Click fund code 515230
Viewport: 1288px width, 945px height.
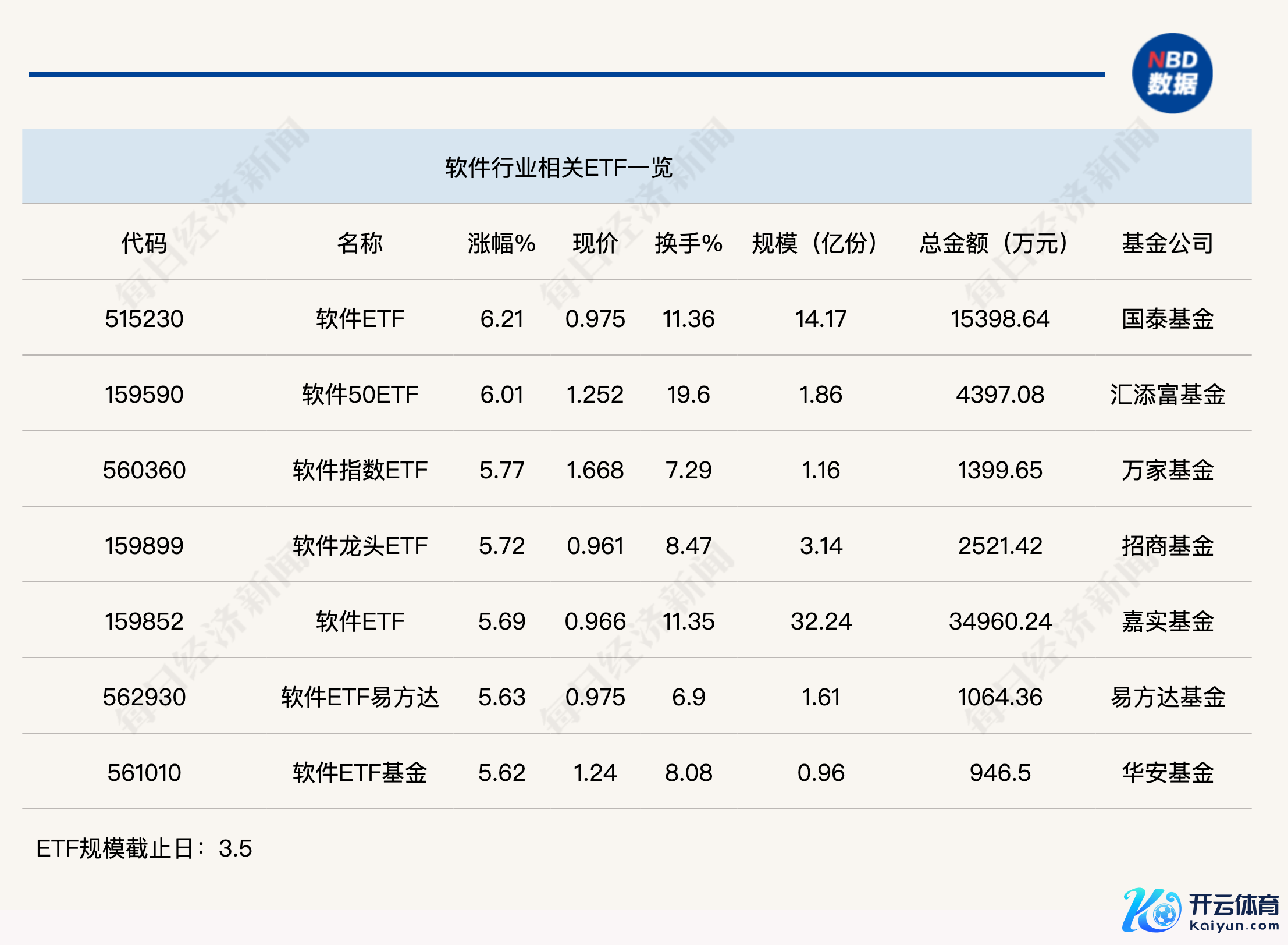pyautogui.click(x=144, y=319)
